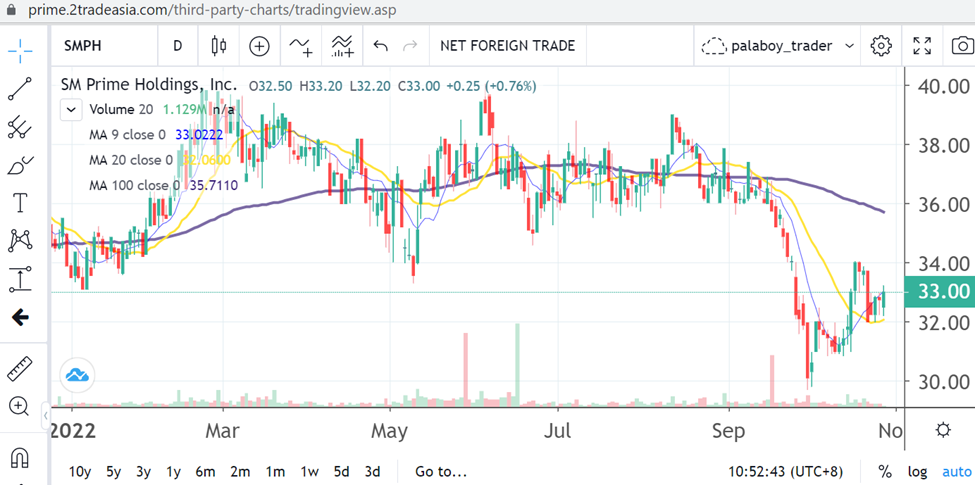Set the range to 10y
Image resolution: width=975 pixels, height=485 pixels.
[x=80, y=471]
